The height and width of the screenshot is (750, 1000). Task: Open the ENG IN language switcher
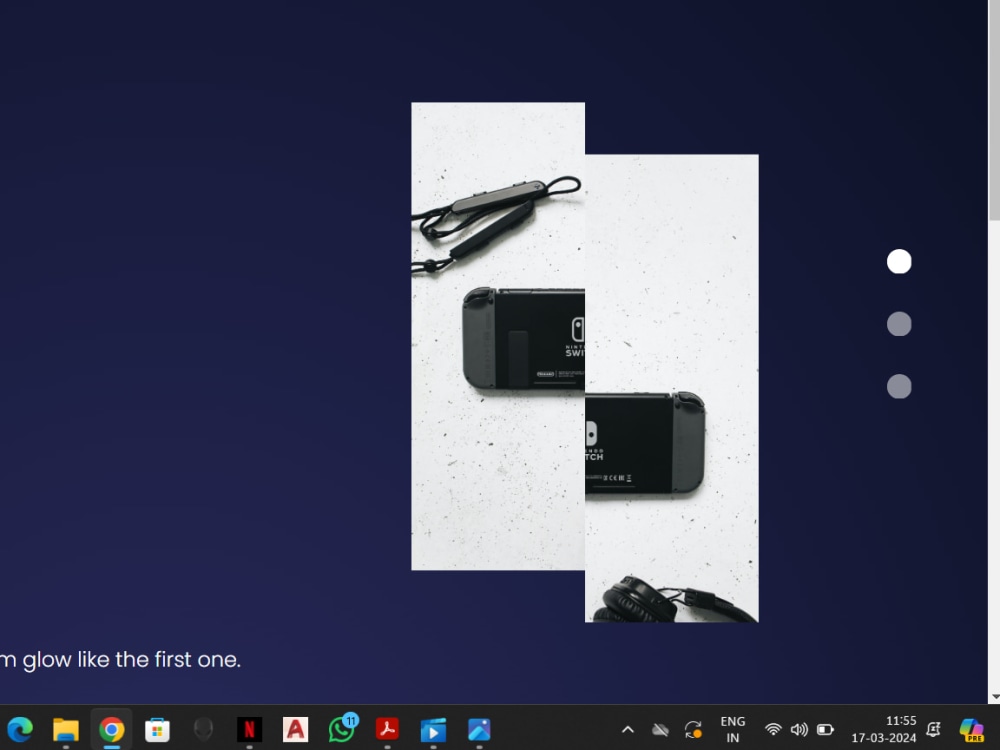click(733, 728)
